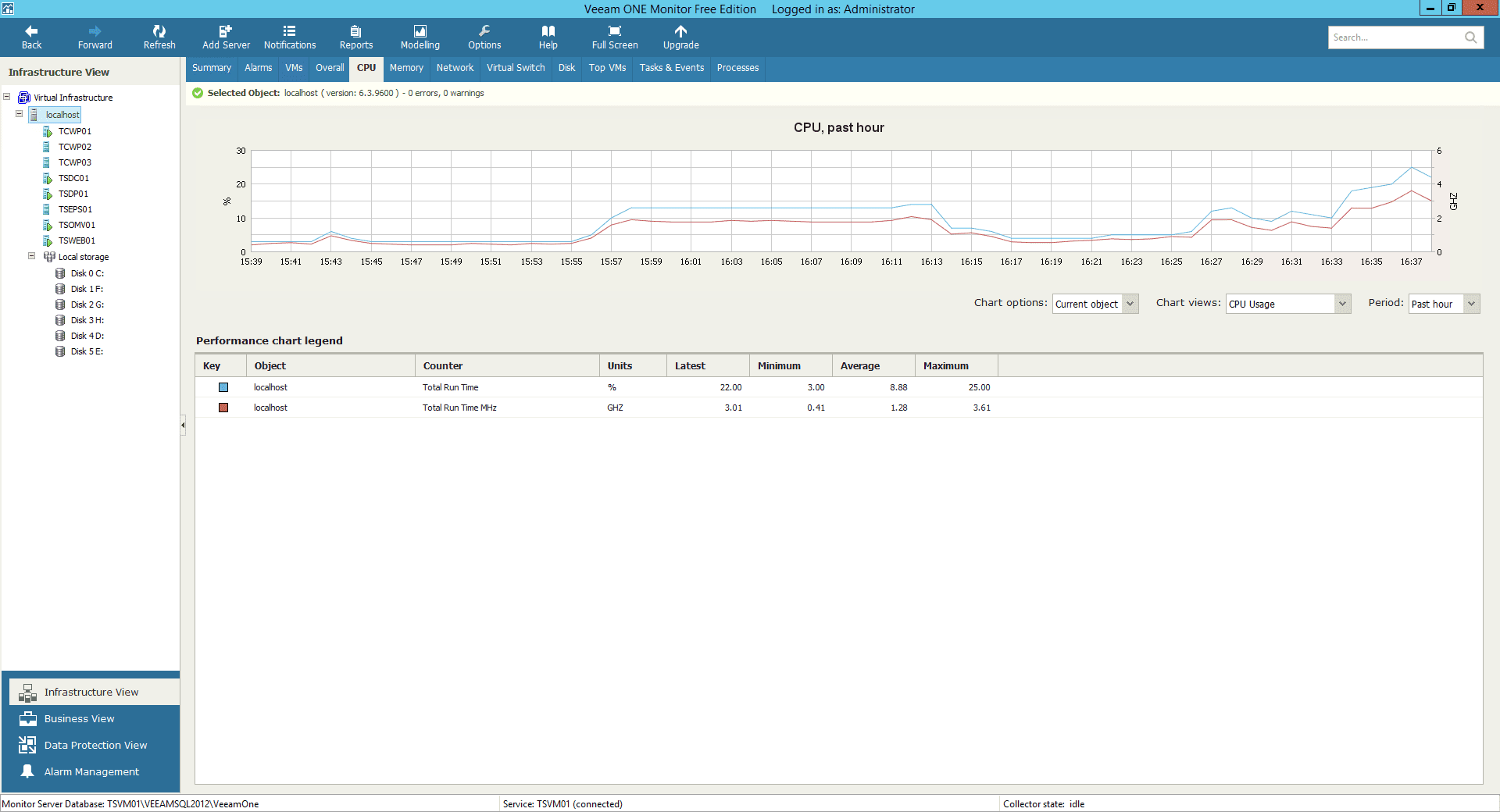Viewport: 1500px width, 812px height.
Task: Open the Reports tool
Action: click(x=356, y=37)
